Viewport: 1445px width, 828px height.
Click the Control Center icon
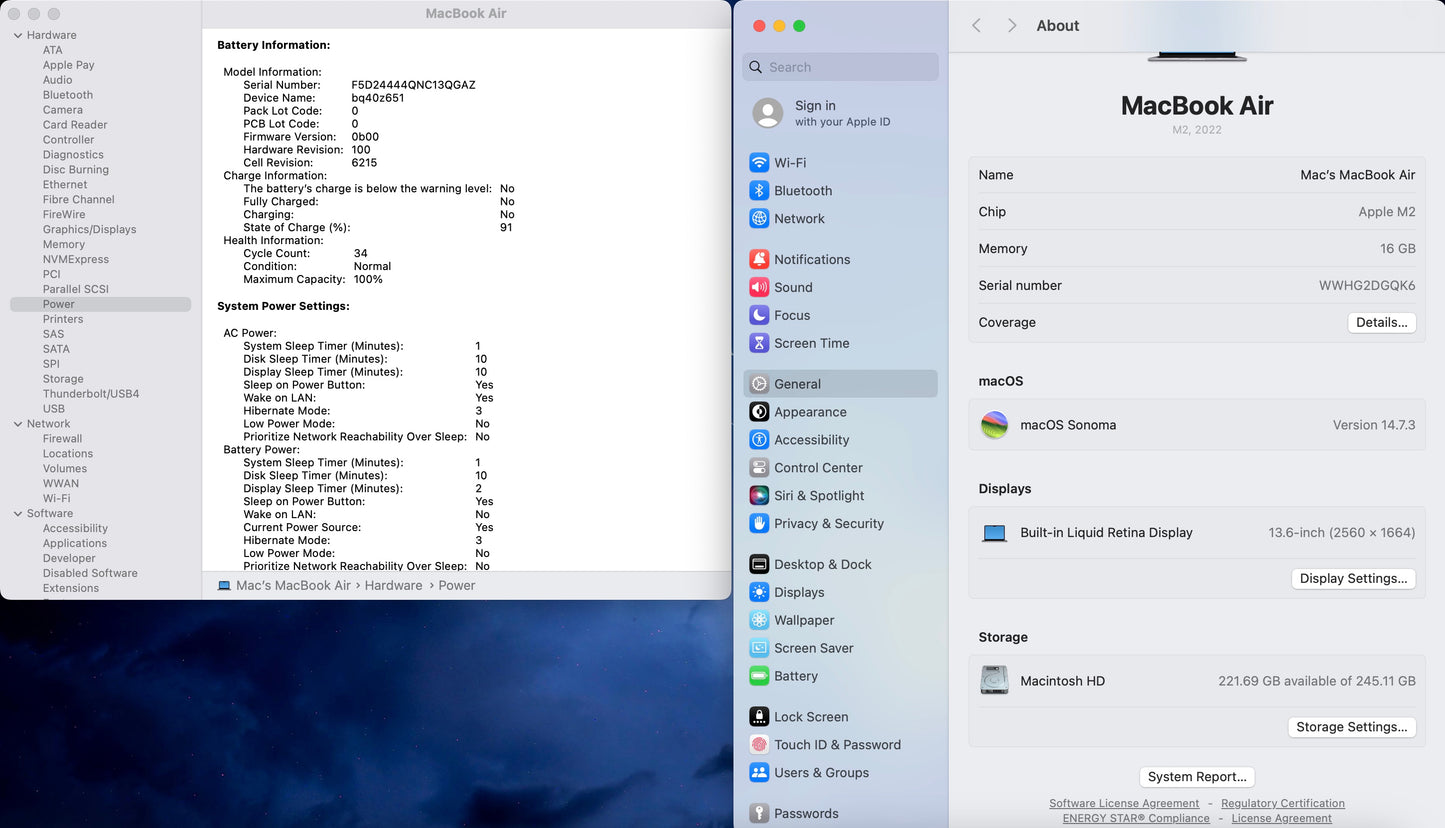(759, 468)
